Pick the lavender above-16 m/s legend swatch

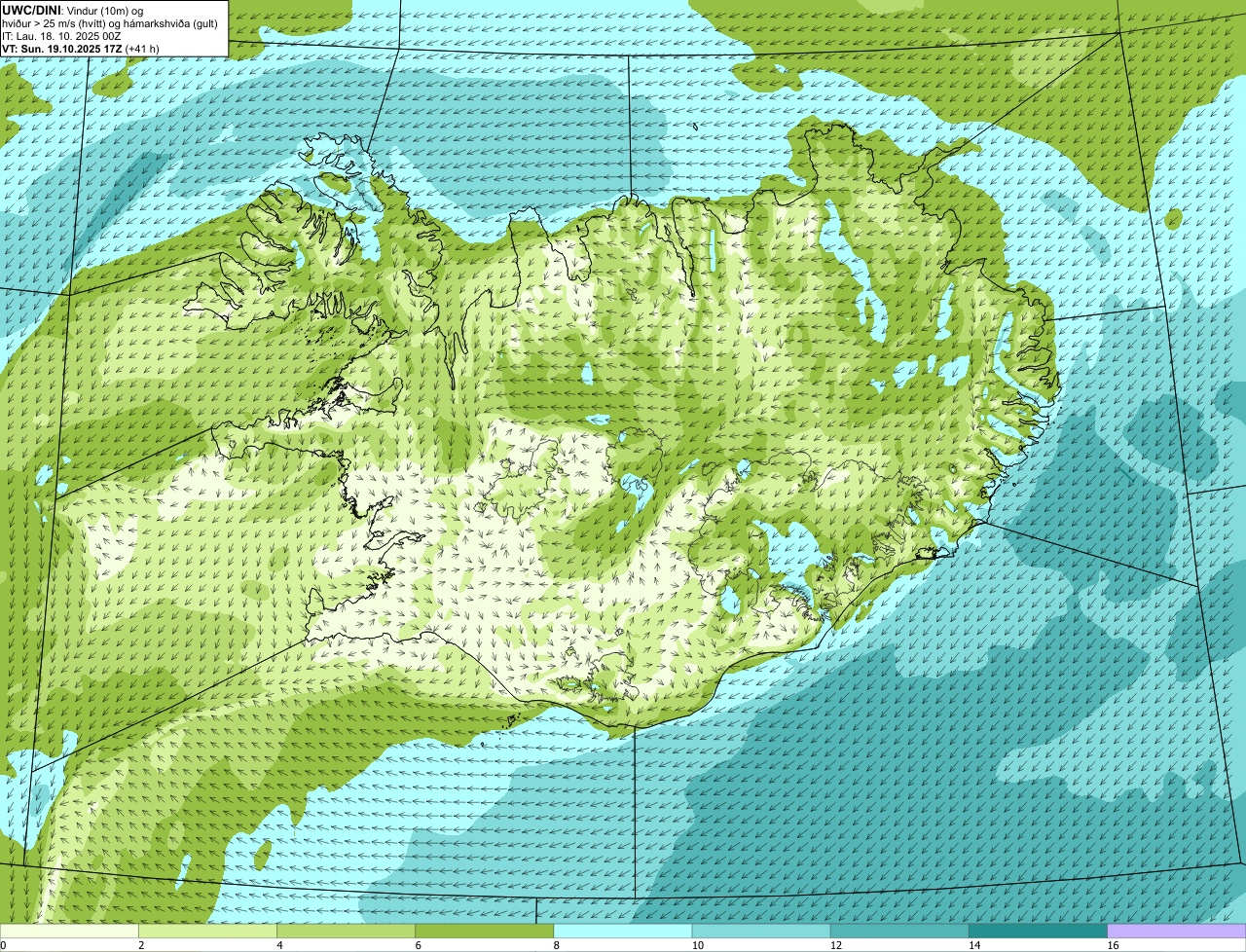point(1177,932)
